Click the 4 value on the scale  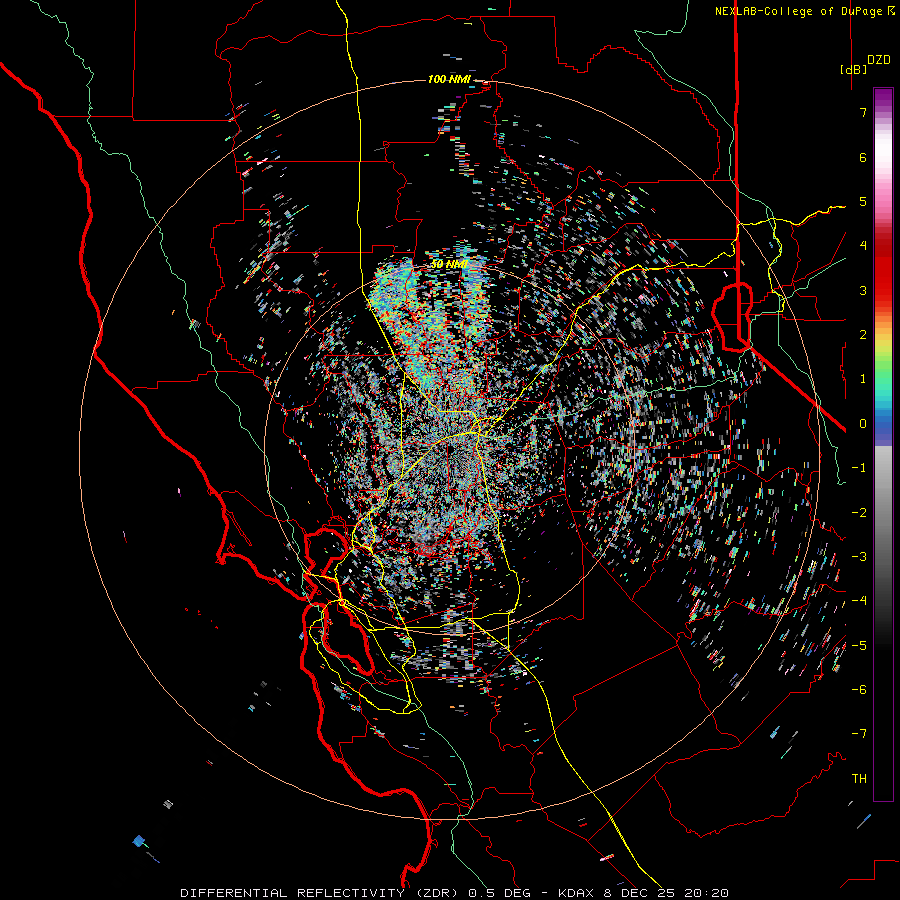(863, 246)
